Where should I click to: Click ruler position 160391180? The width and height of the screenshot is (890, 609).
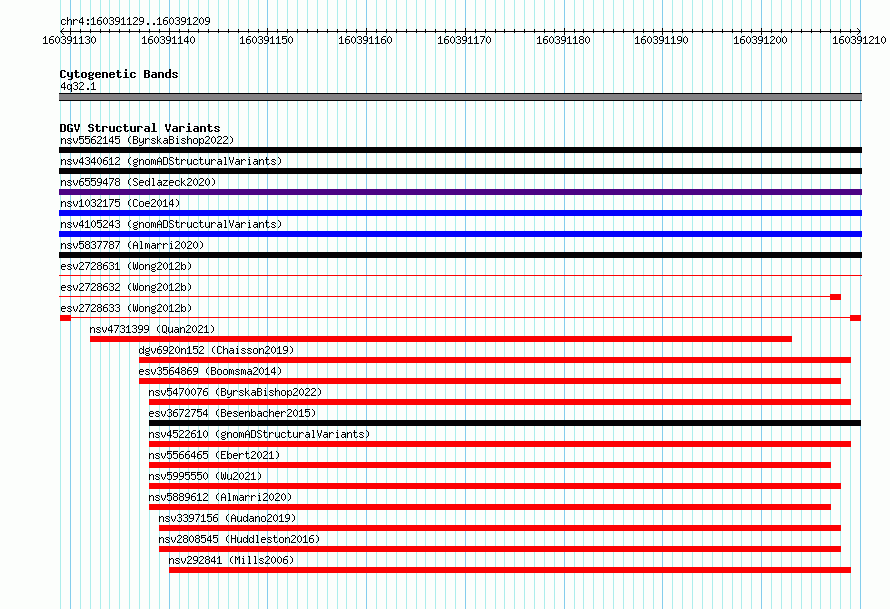click(x=563, y=40)
